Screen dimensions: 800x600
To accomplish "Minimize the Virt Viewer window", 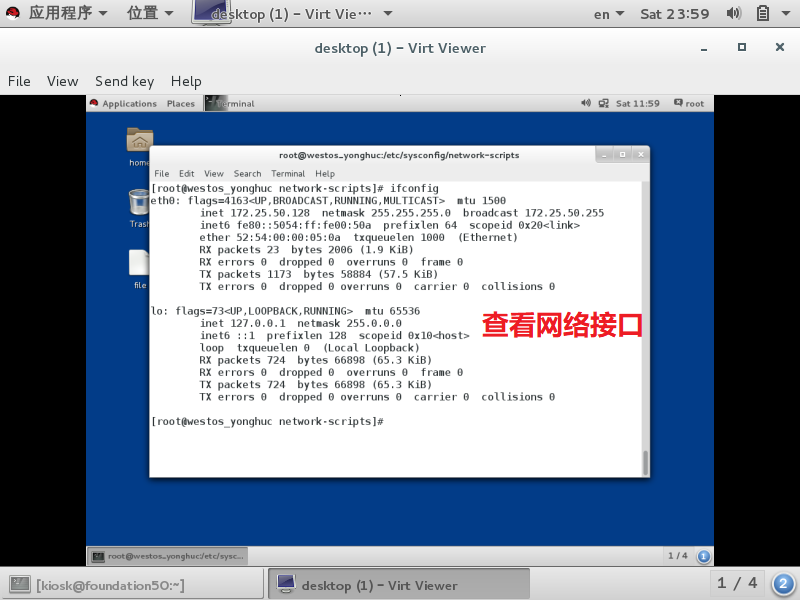I will (x=704, y=48).
